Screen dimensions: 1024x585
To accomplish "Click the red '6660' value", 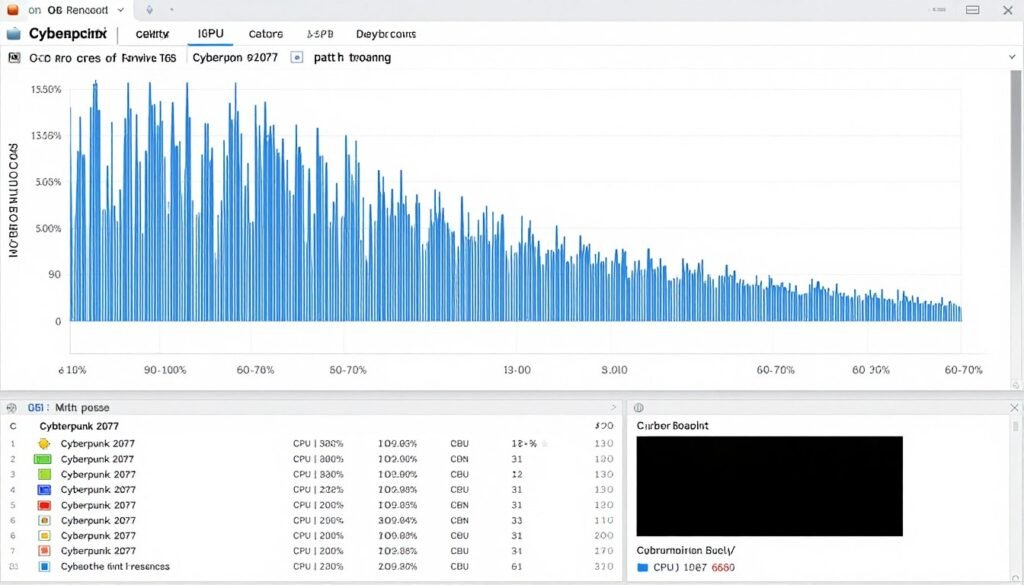I will point(723,567).
